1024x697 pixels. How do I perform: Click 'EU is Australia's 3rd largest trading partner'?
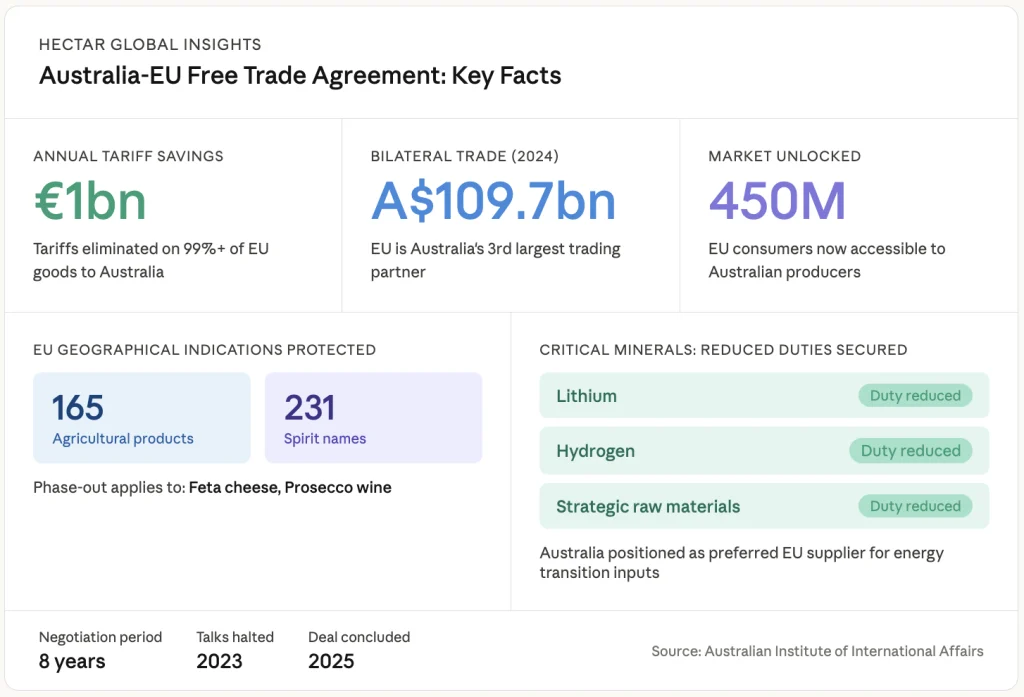495,260
